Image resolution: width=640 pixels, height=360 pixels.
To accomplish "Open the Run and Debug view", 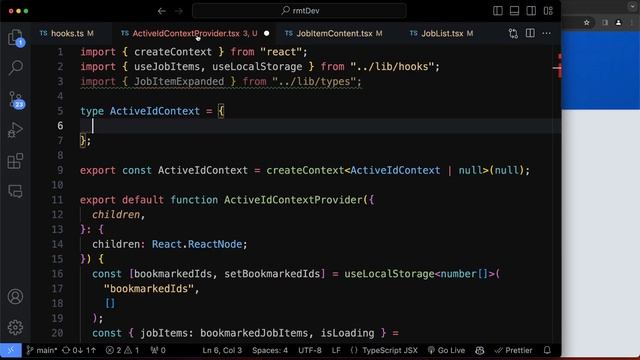I will (x=16, y=131).
